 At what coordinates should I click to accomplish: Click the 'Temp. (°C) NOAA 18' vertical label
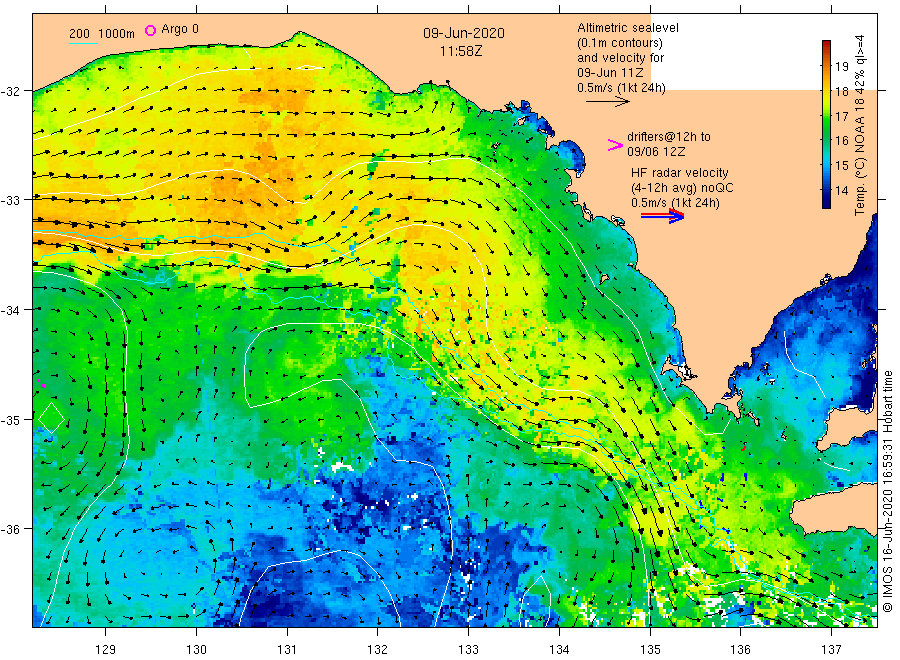(x=859, y=156)
